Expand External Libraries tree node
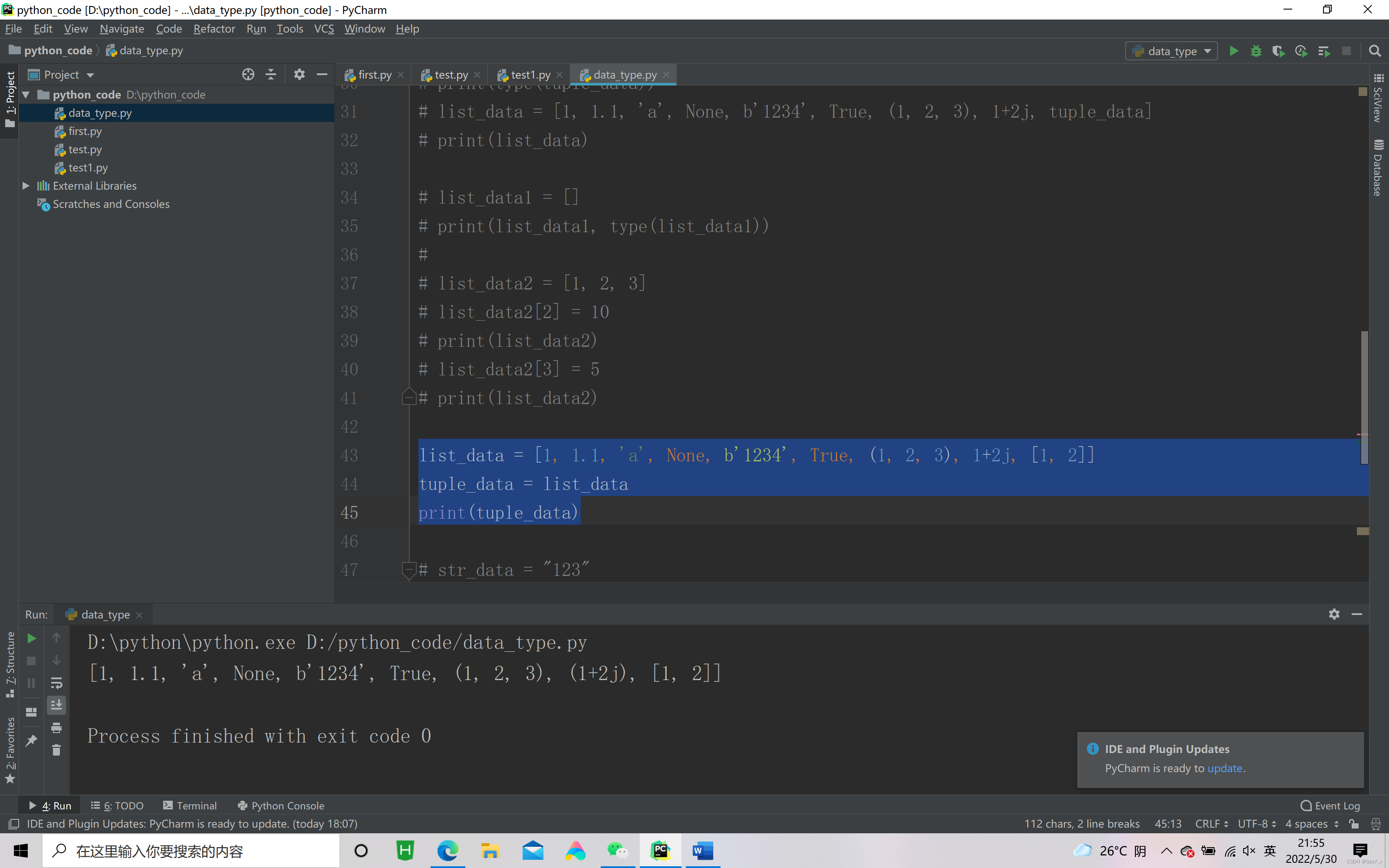Screen dimensions: 1389x868 click(26, 185)
